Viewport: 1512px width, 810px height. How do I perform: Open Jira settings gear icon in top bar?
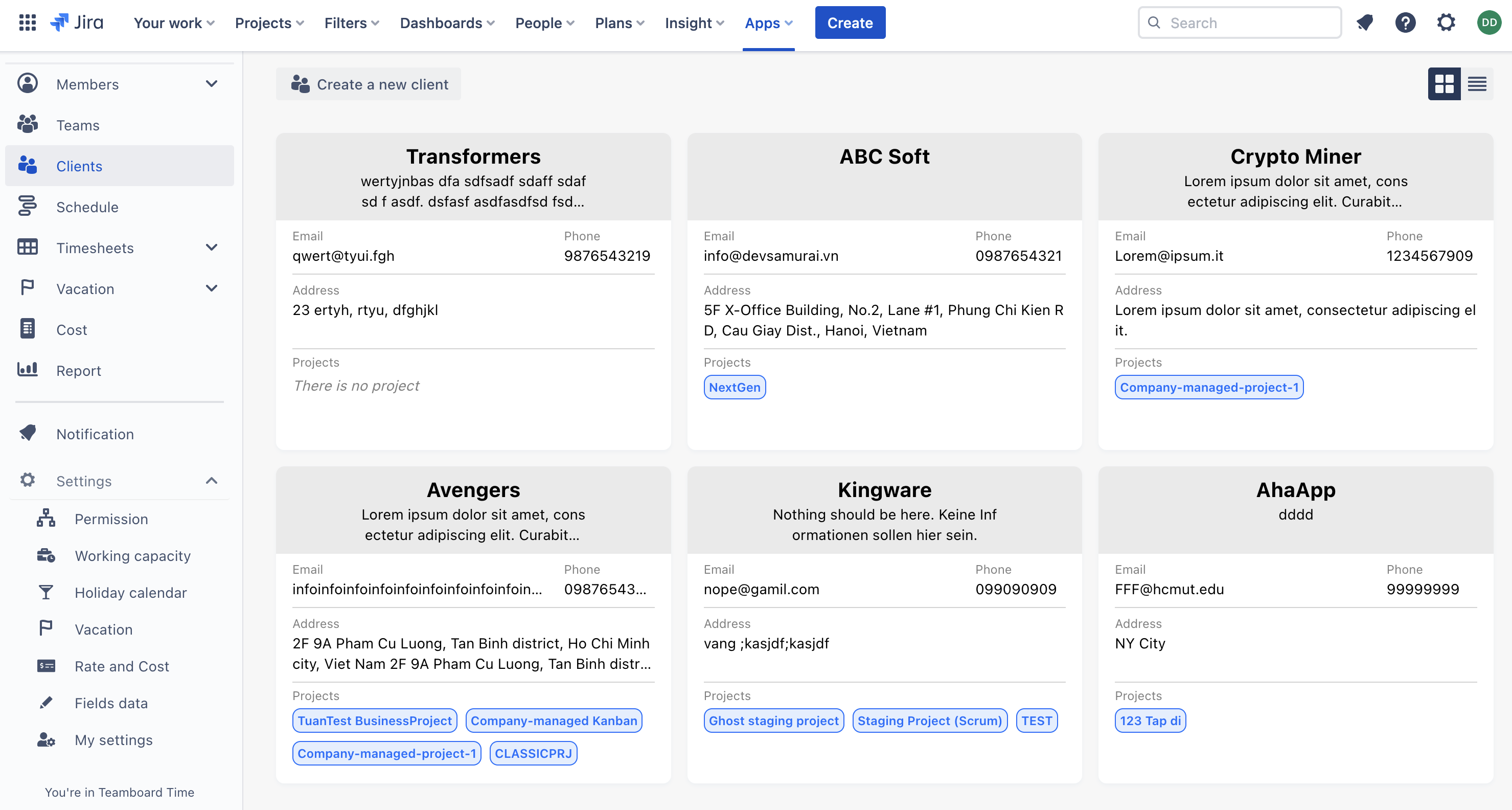pyautogui.click(x=1446, y=23)
